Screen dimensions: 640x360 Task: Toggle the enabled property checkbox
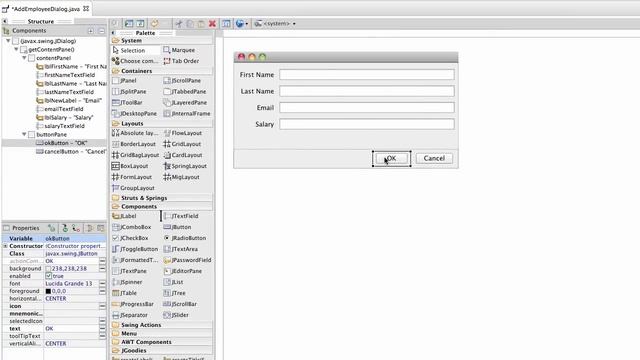click(49, 276)
